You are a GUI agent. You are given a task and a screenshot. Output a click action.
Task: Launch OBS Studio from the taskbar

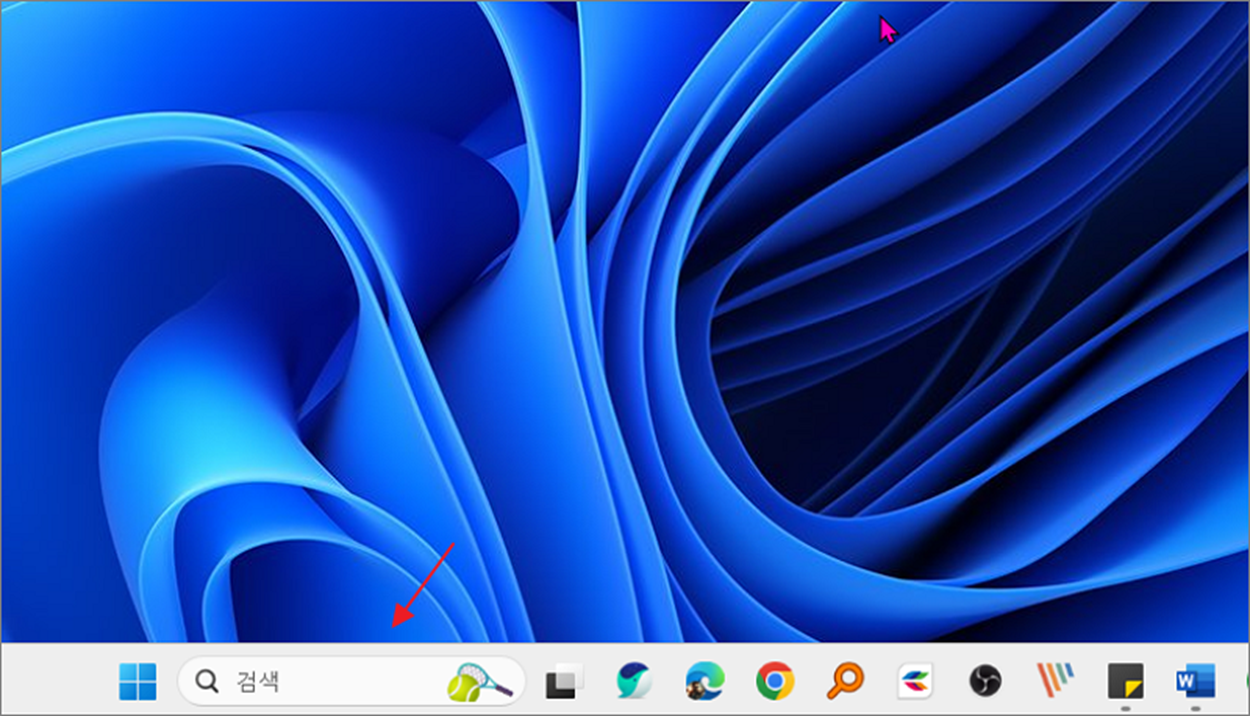985,682
